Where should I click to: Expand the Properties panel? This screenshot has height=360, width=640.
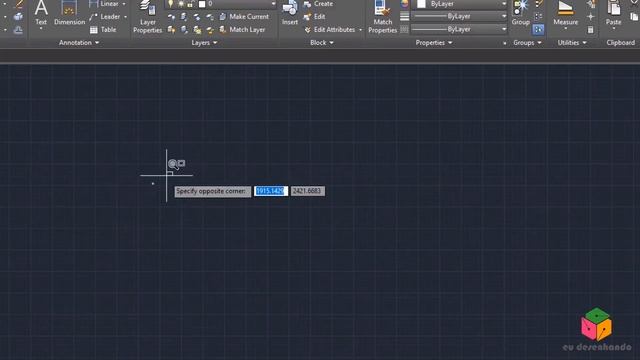[x=433, y=42]
